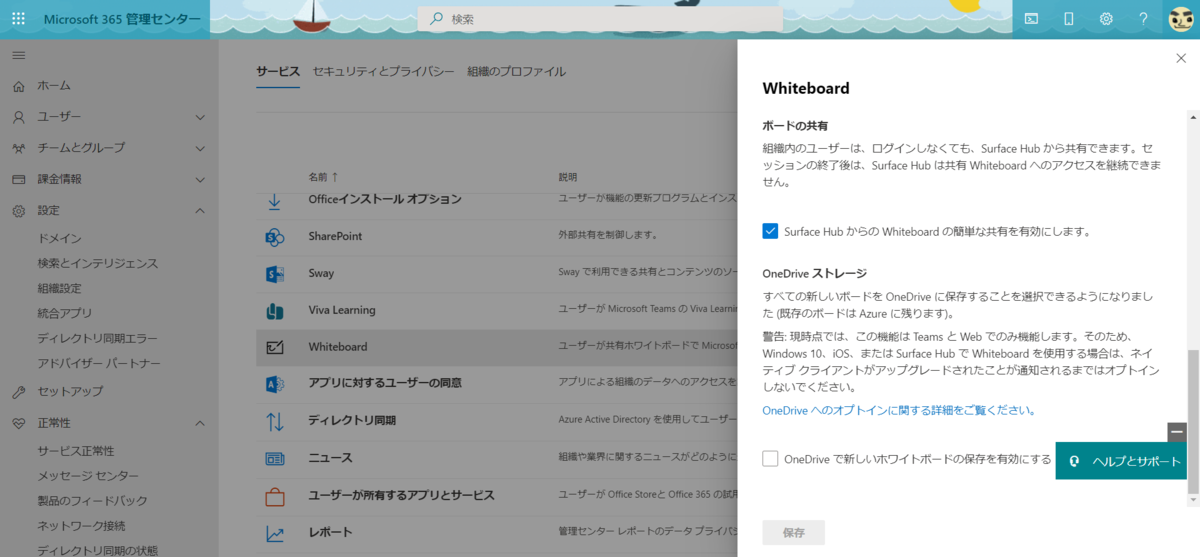The image size is (1200, 557).
Task: Select the SharePoint row name
Action: tap(335, 236)
